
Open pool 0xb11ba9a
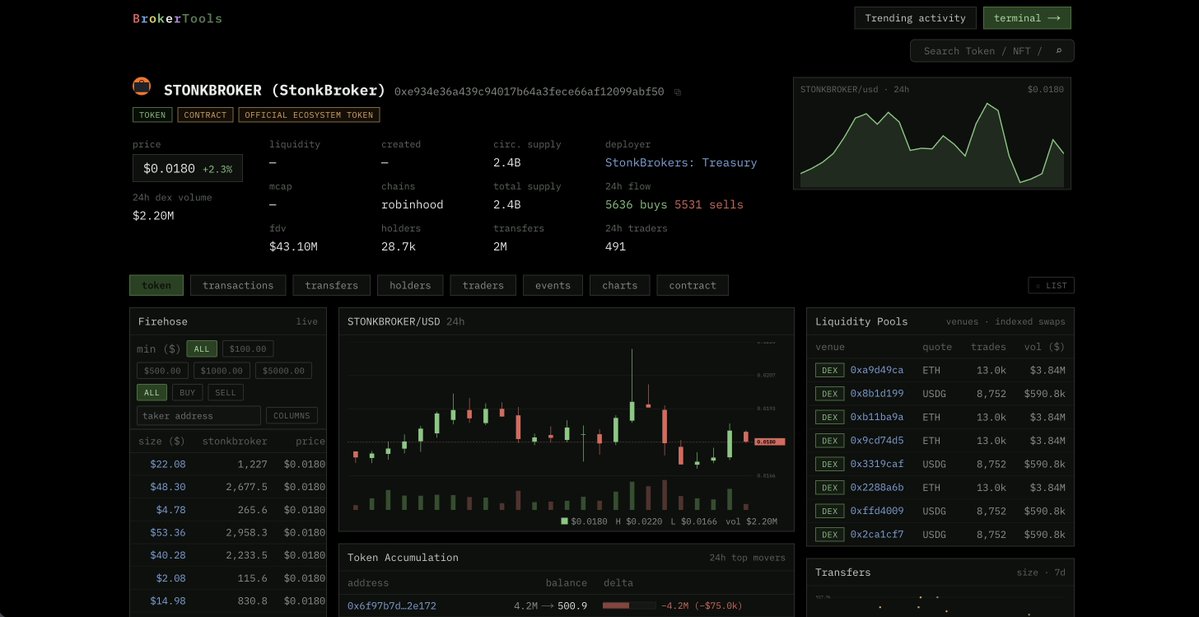tap(876, 417)
